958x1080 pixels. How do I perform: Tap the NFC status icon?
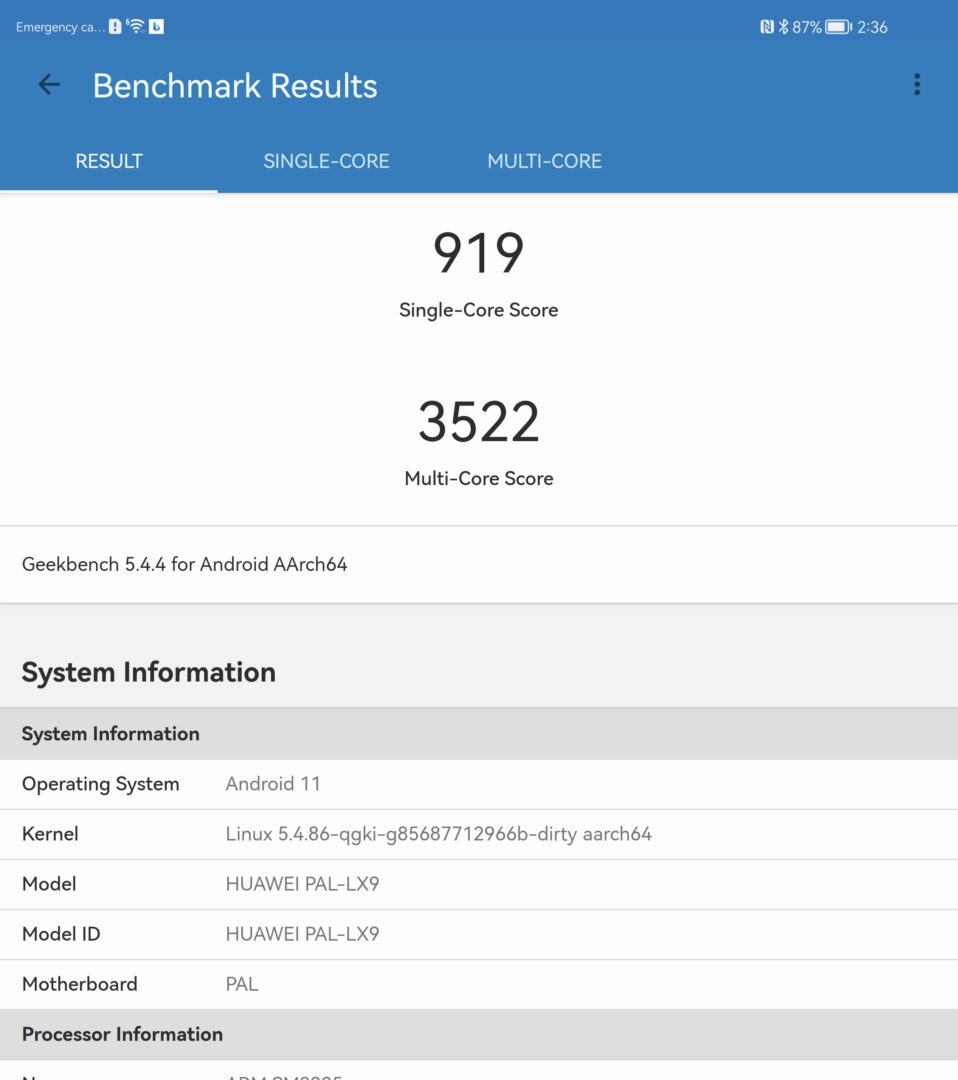[767, 27]
